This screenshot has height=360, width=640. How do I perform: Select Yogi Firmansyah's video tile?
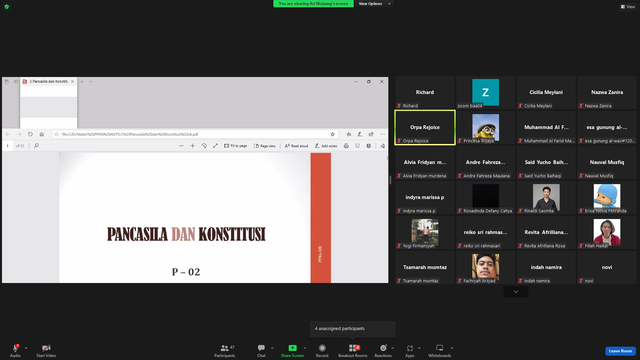[x=425, y=233]
